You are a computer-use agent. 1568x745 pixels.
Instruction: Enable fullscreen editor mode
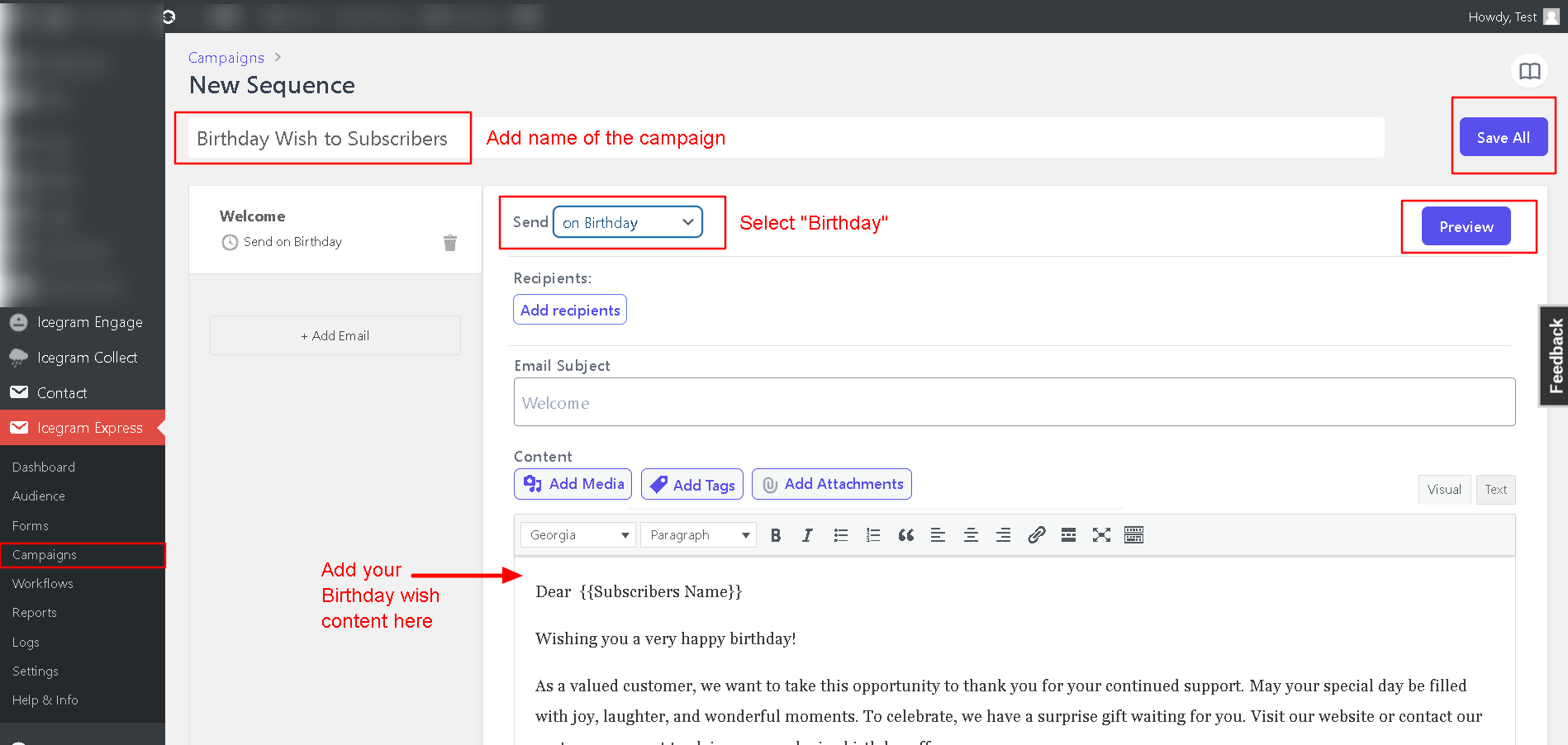click(1100, 535)
